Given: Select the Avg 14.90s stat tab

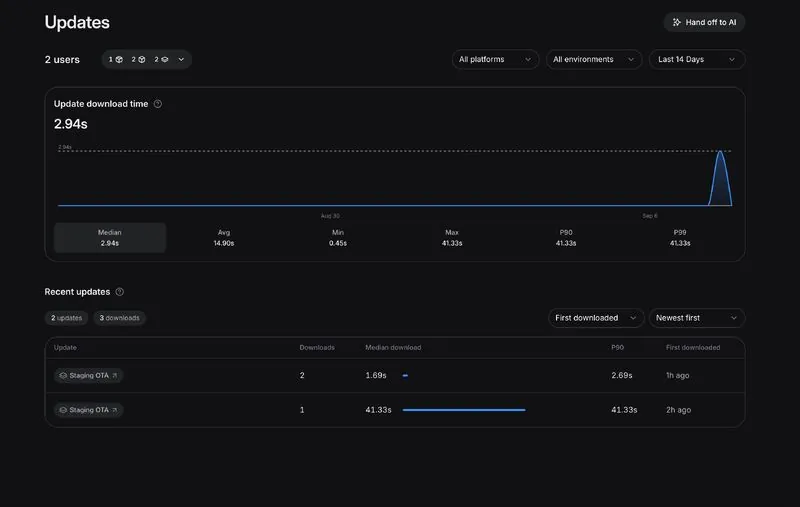Looking at the screenshot, I should (x=223, y=238).
